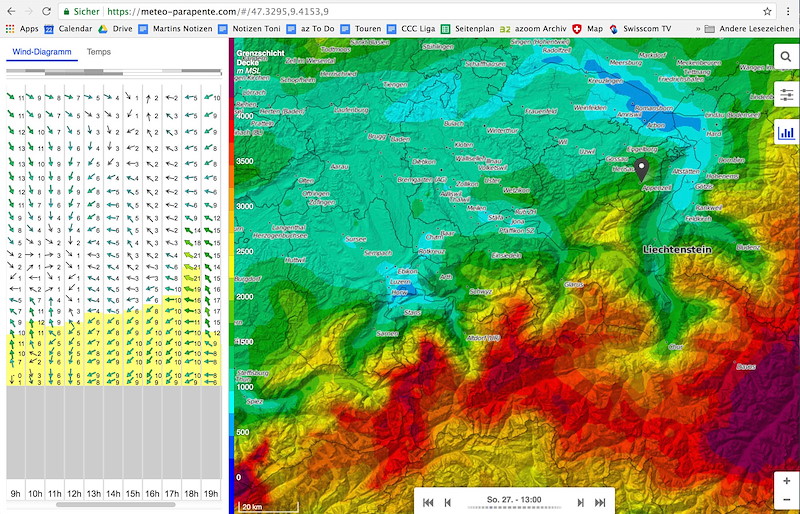Select 13h column in wind diagram
This screenshot has height=514, width=800.
coord(94,494)
